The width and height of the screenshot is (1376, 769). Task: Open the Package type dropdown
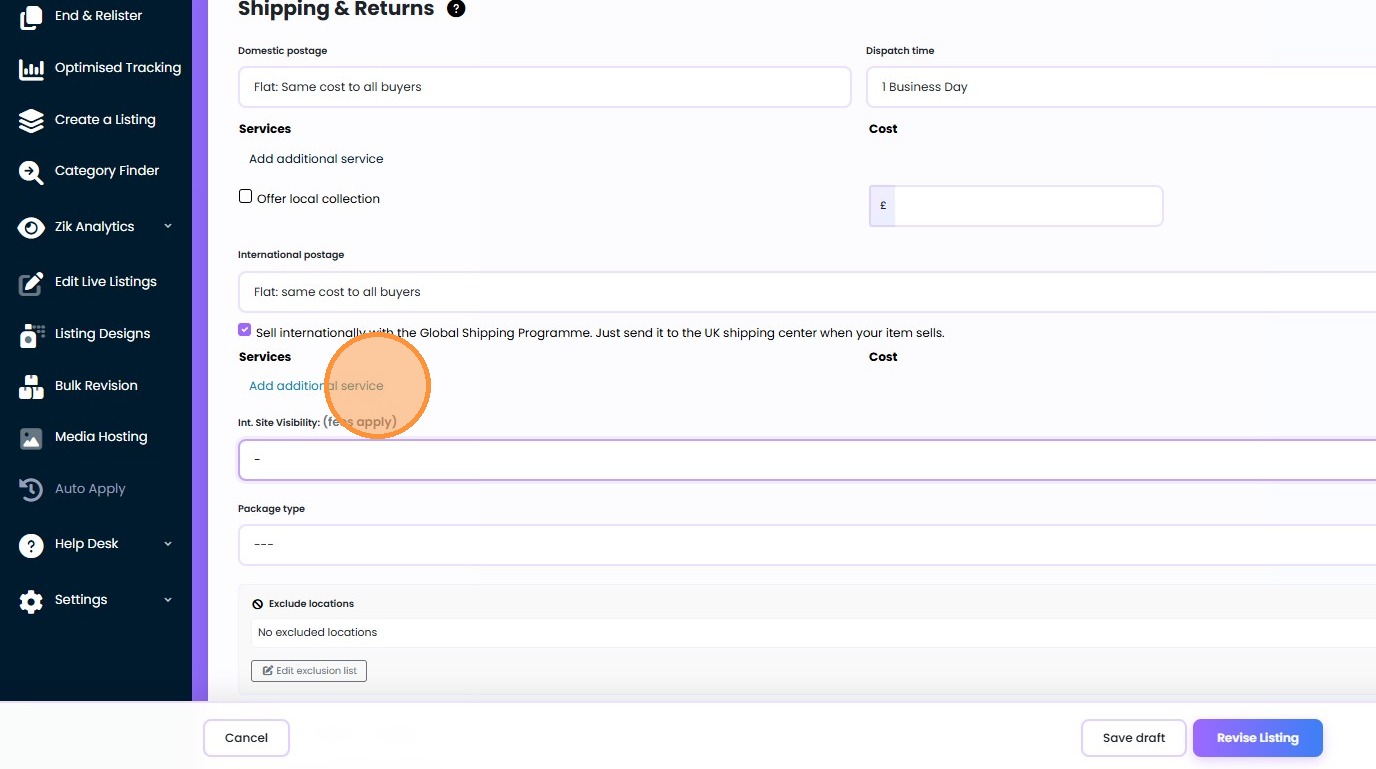point(806,545)
